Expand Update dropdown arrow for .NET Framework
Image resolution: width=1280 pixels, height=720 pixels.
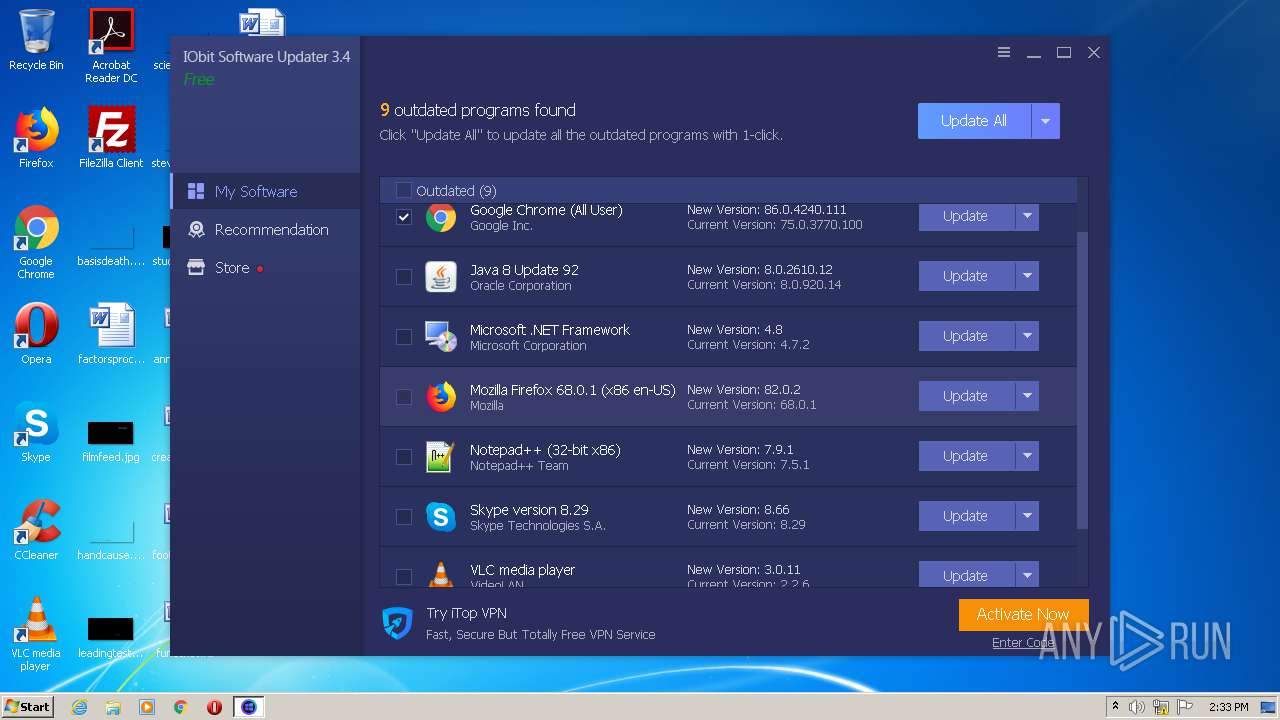1027,336
